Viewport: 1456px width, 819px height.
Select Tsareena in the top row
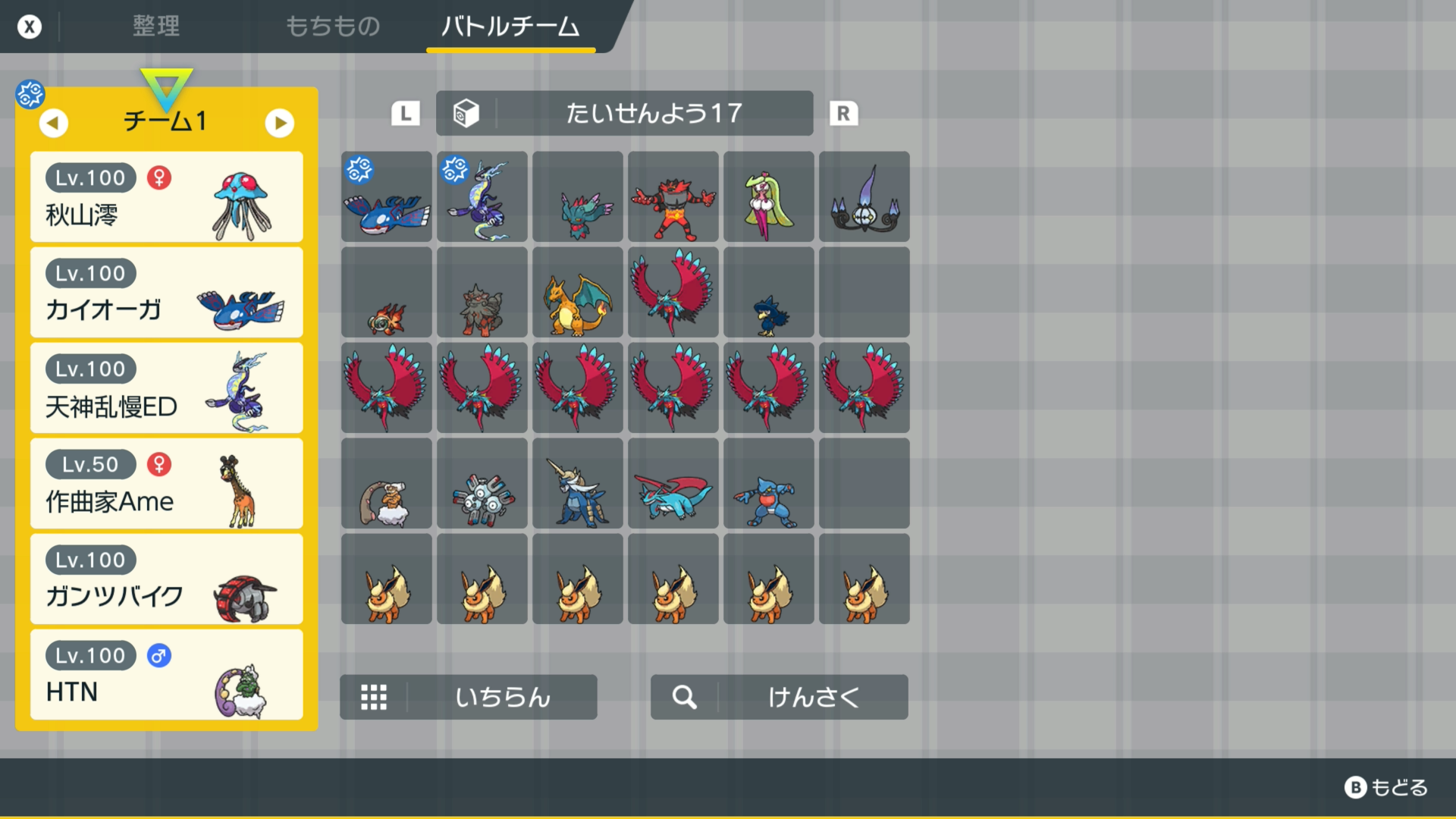(x=769, y=196)
